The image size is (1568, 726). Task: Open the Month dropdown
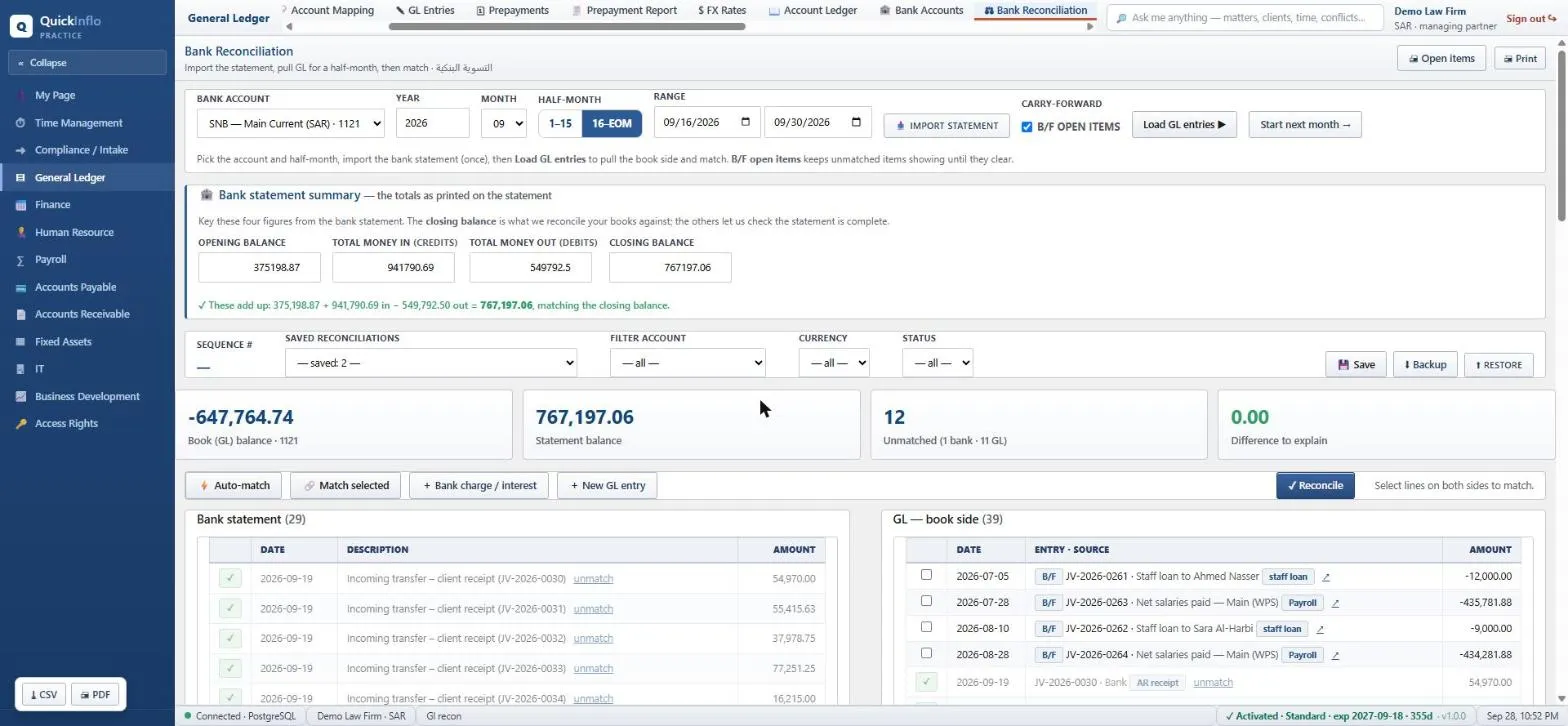[x=503, y=124]
